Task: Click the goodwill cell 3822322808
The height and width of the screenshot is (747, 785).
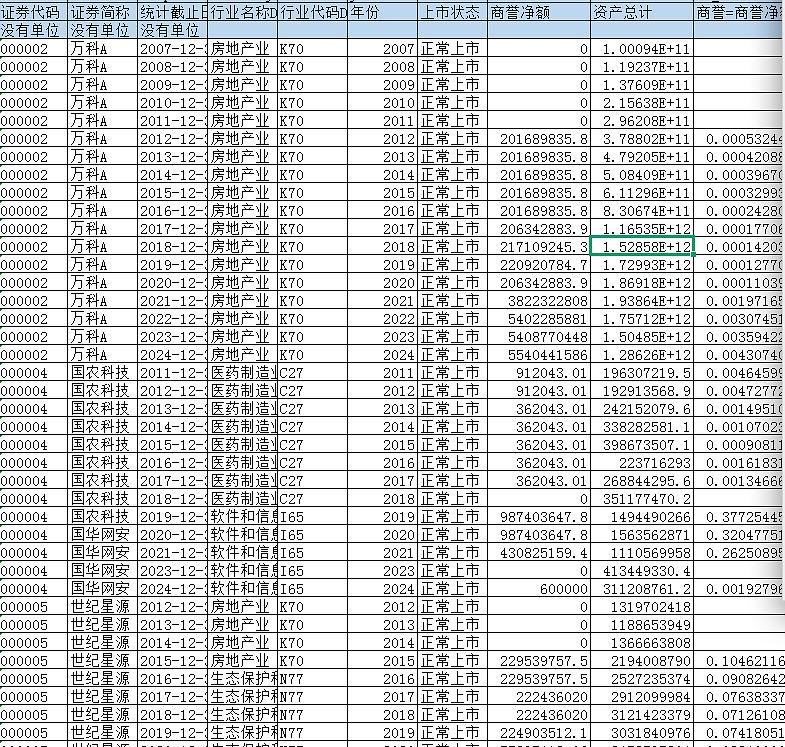Action: click(539, 300)
